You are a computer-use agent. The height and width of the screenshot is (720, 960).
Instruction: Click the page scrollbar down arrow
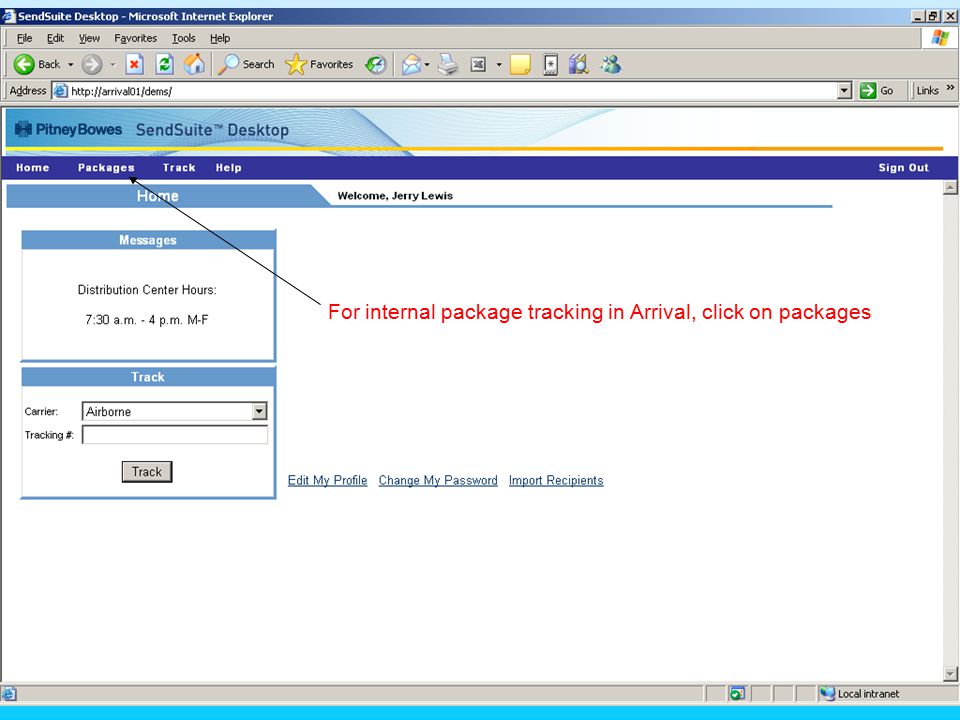(x=950, y=673)
